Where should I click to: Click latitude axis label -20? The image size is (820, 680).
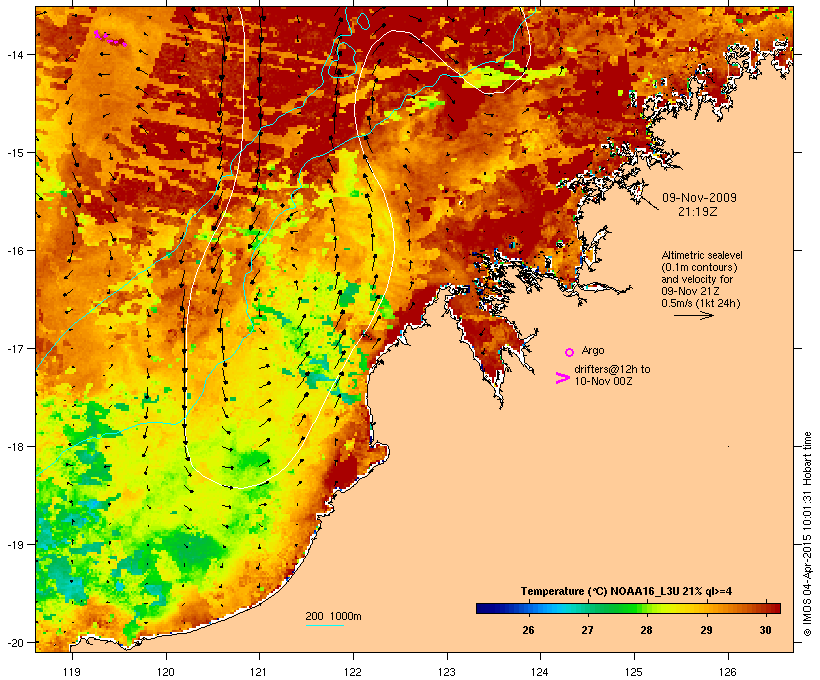pyautogui.click(x=14, y=642)
